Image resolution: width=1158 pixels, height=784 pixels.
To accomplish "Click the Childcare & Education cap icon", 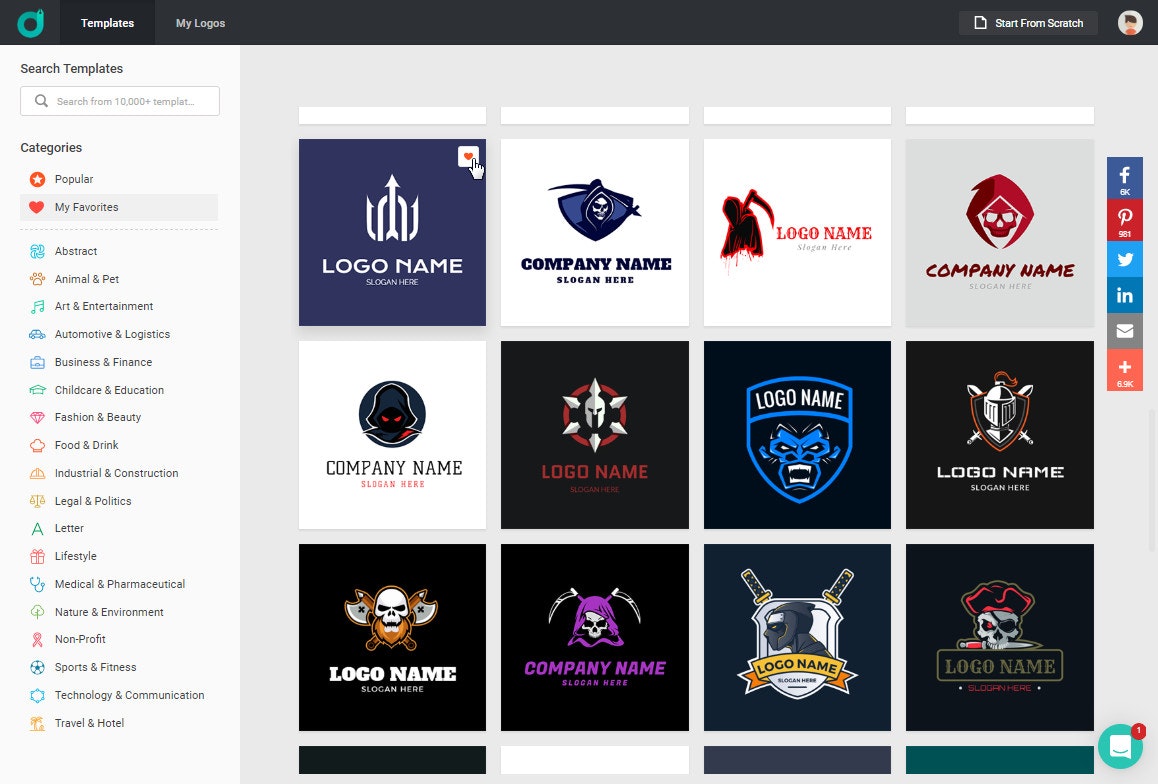I will tap(37, 390).
